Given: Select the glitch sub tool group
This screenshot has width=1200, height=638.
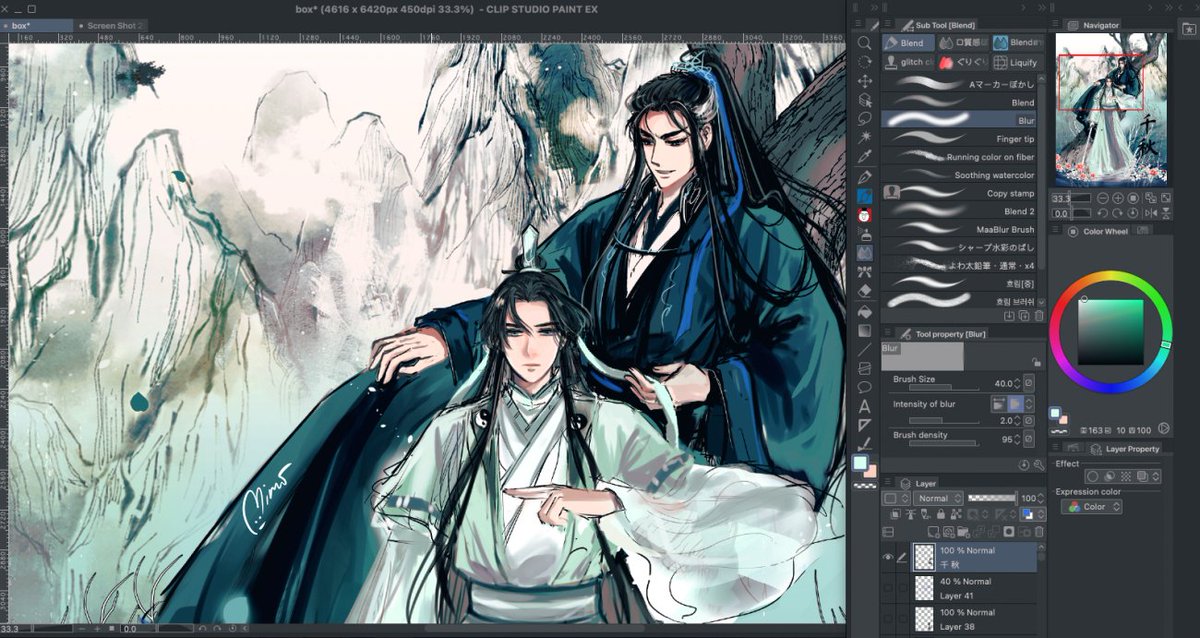Looking at the screenshot, I should (908, 62).
